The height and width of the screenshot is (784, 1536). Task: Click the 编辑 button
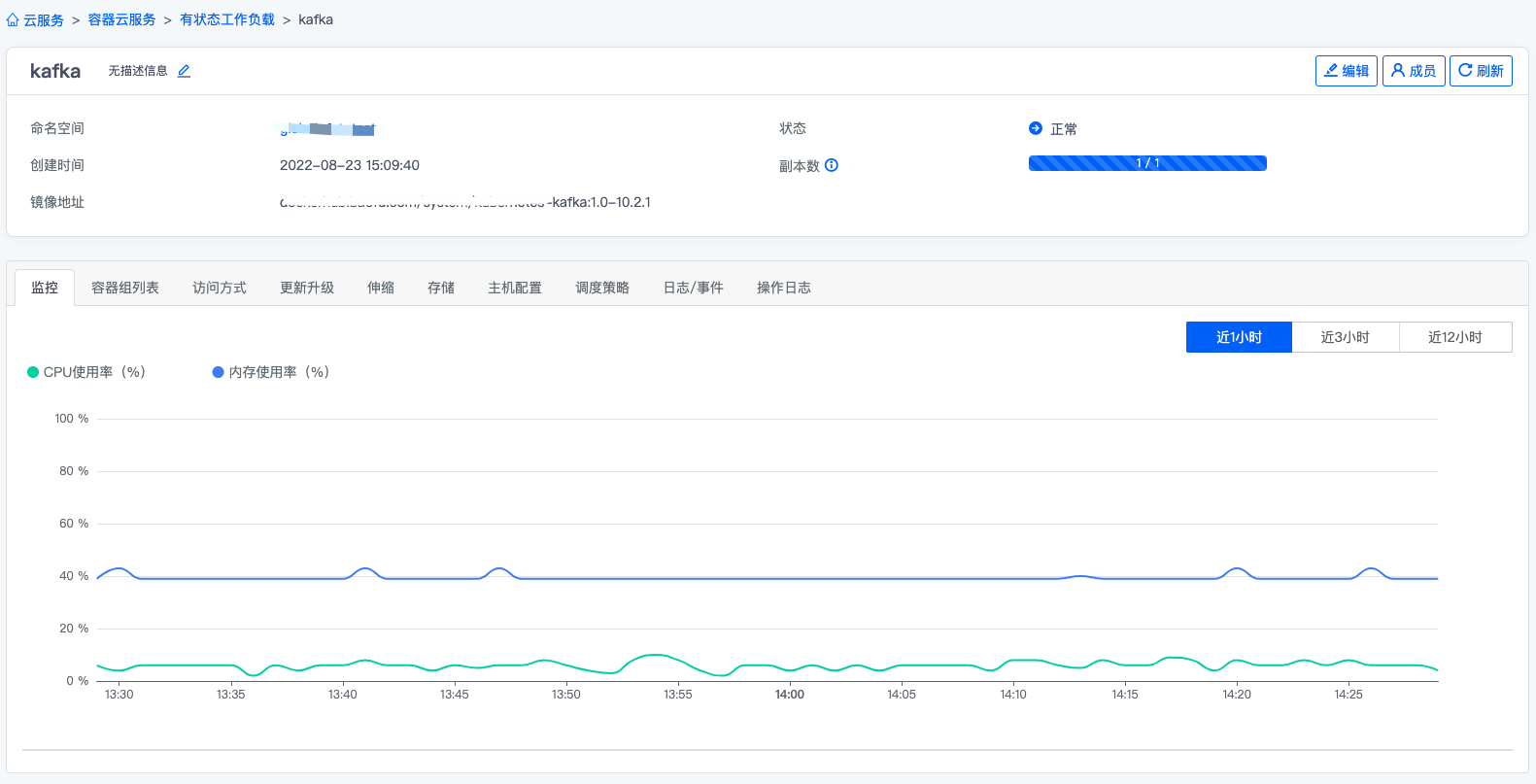pyautogui.click(x=1347, y=71)
